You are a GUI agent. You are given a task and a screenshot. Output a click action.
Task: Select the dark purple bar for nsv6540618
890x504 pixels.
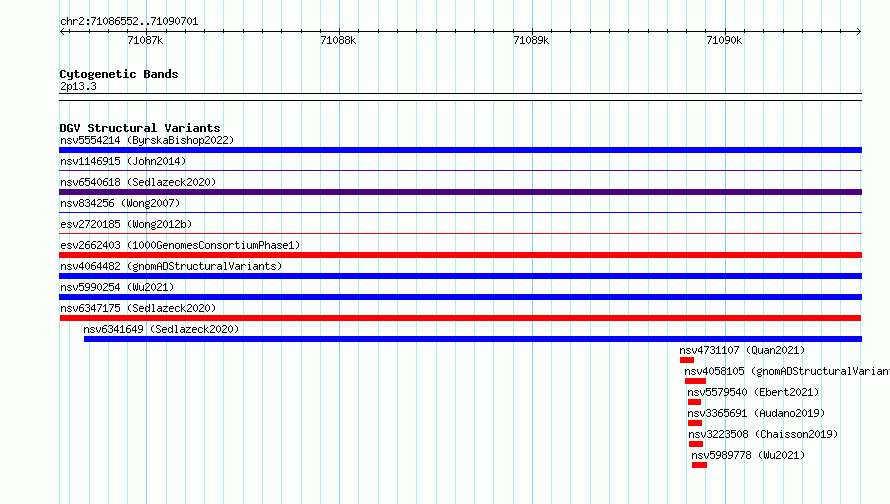pos(460,192)
